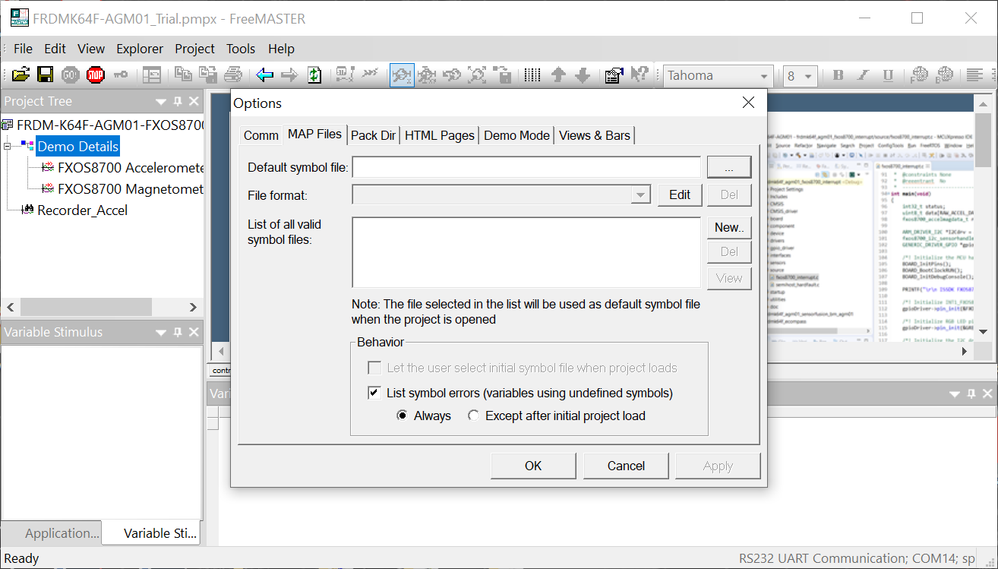Click Cancel in the Options dialog
The image size is (998, 569).
[626, 466]
